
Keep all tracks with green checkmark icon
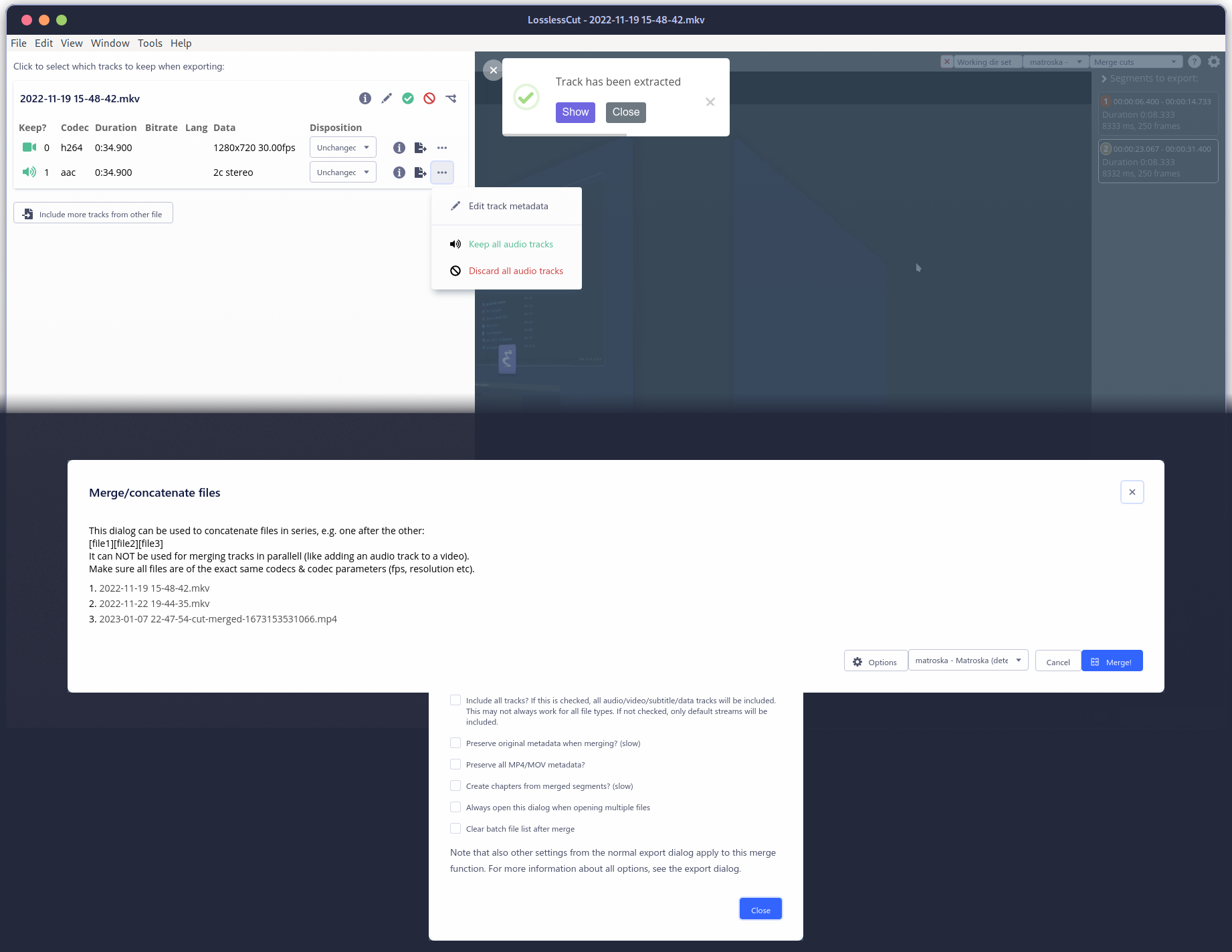(408, 98)
